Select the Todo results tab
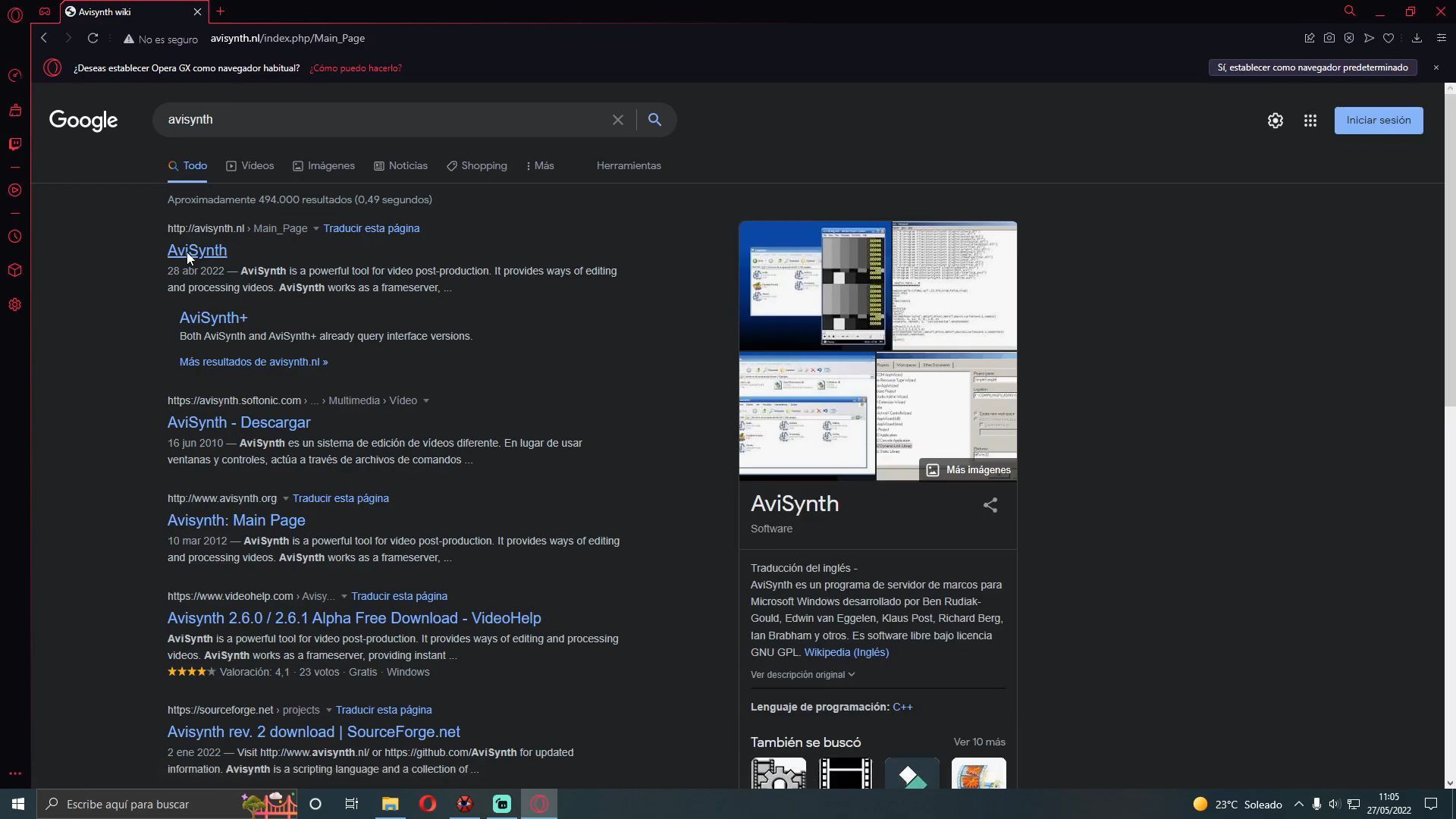 tap(187, 166)
